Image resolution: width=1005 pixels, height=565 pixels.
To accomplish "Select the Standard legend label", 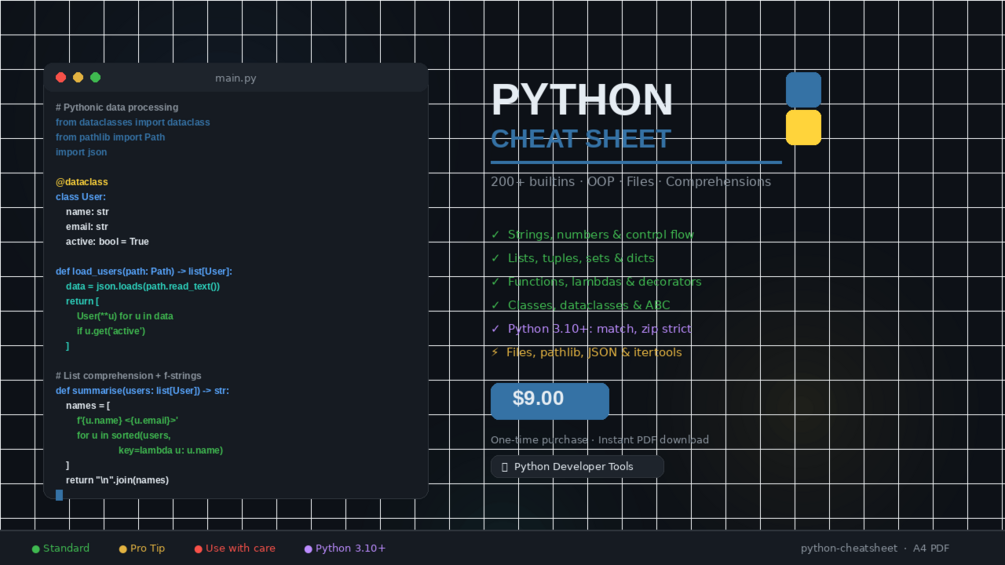I will point(66,548).
